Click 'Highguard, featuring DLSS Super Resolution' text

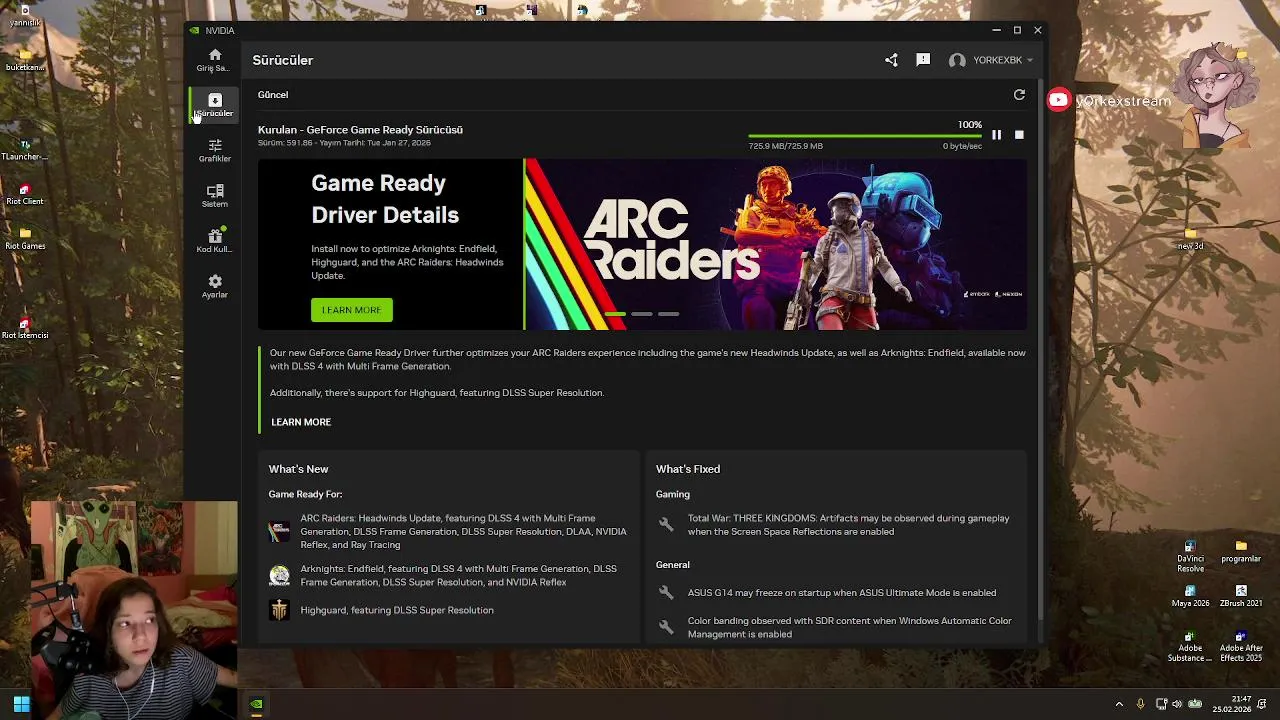[397, 610]
